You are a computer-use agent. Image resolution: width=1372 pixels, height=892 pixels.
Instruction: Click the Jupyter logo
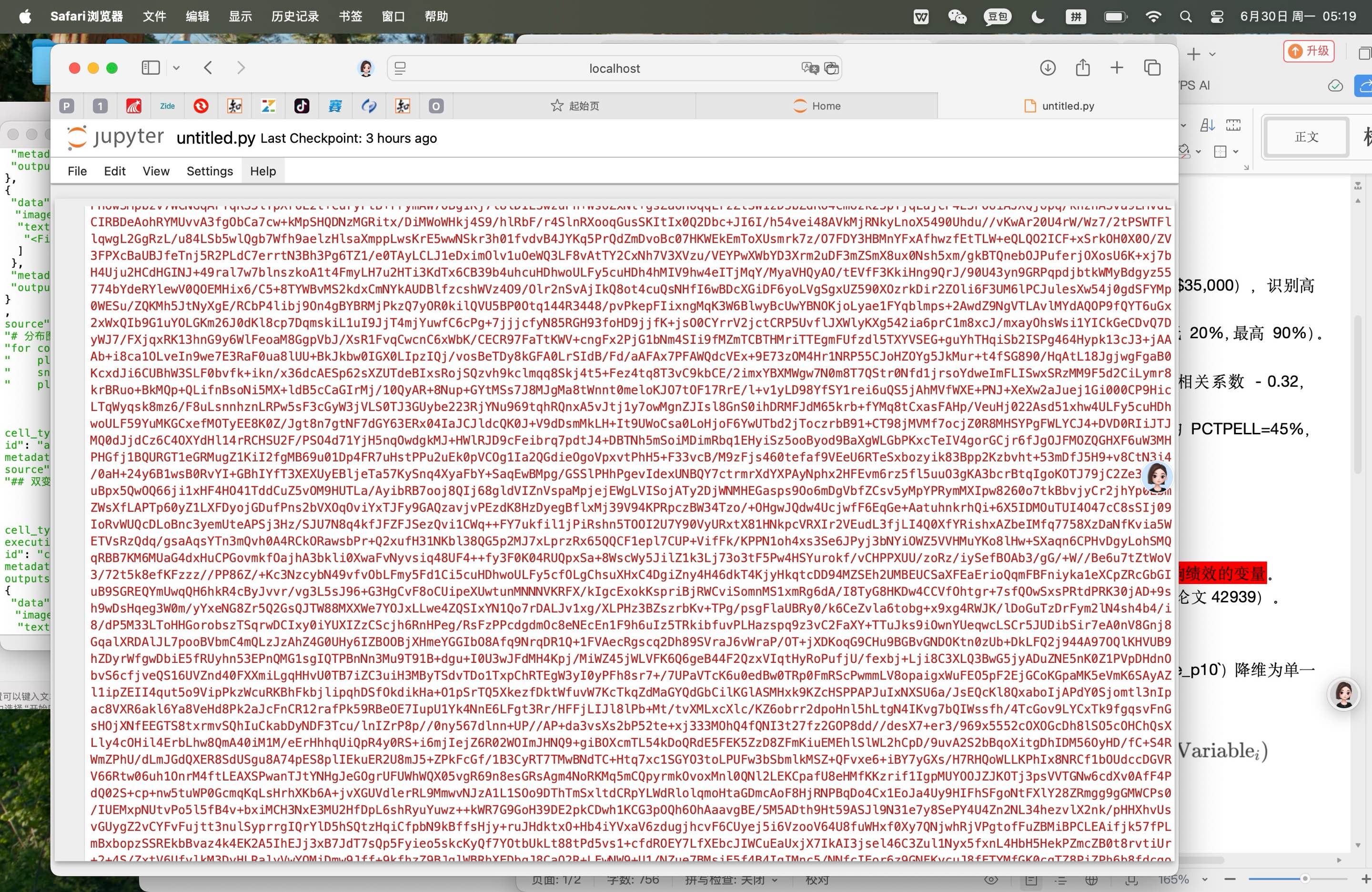[x=116, y=137]
